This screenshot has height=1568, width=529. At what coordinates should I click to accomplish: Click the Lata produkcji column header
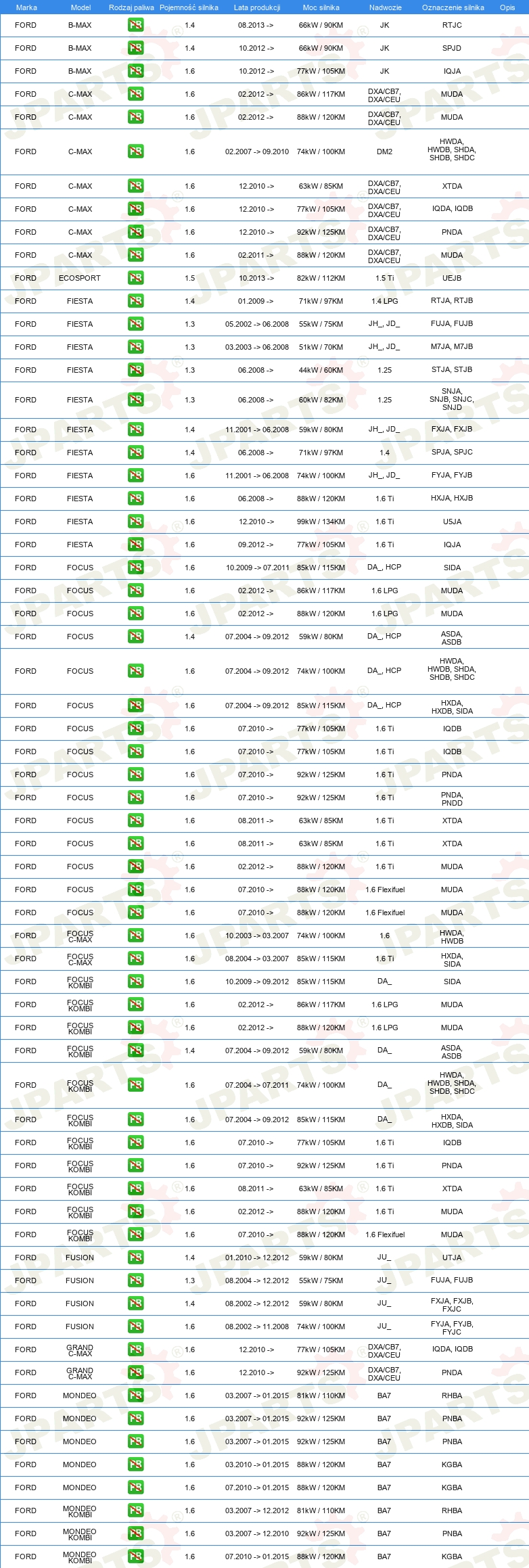[x=257, y=7]
